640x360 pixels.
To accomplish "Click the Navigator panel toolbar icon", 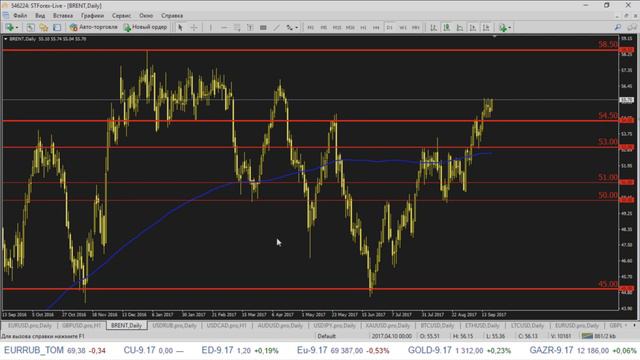I will [57, 27].
